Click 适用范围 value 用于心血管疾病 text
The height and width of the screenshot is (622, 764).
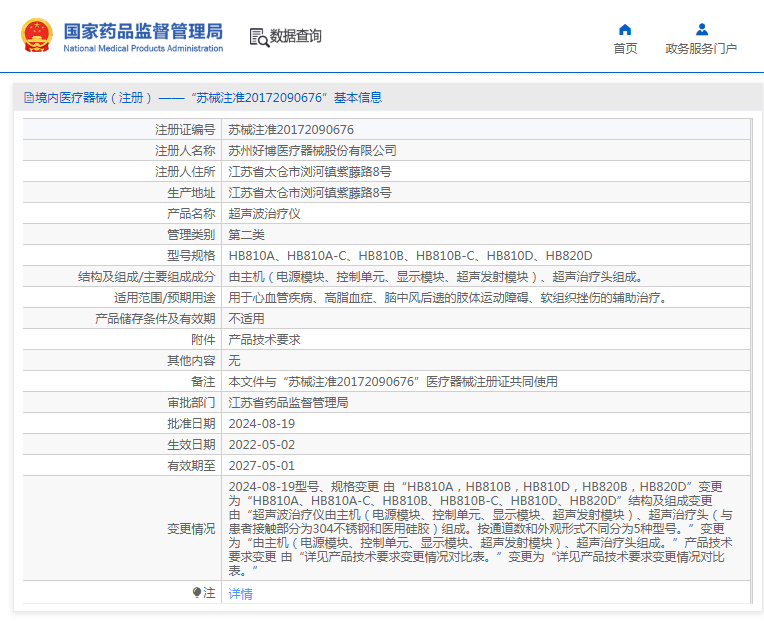(448, 298)
